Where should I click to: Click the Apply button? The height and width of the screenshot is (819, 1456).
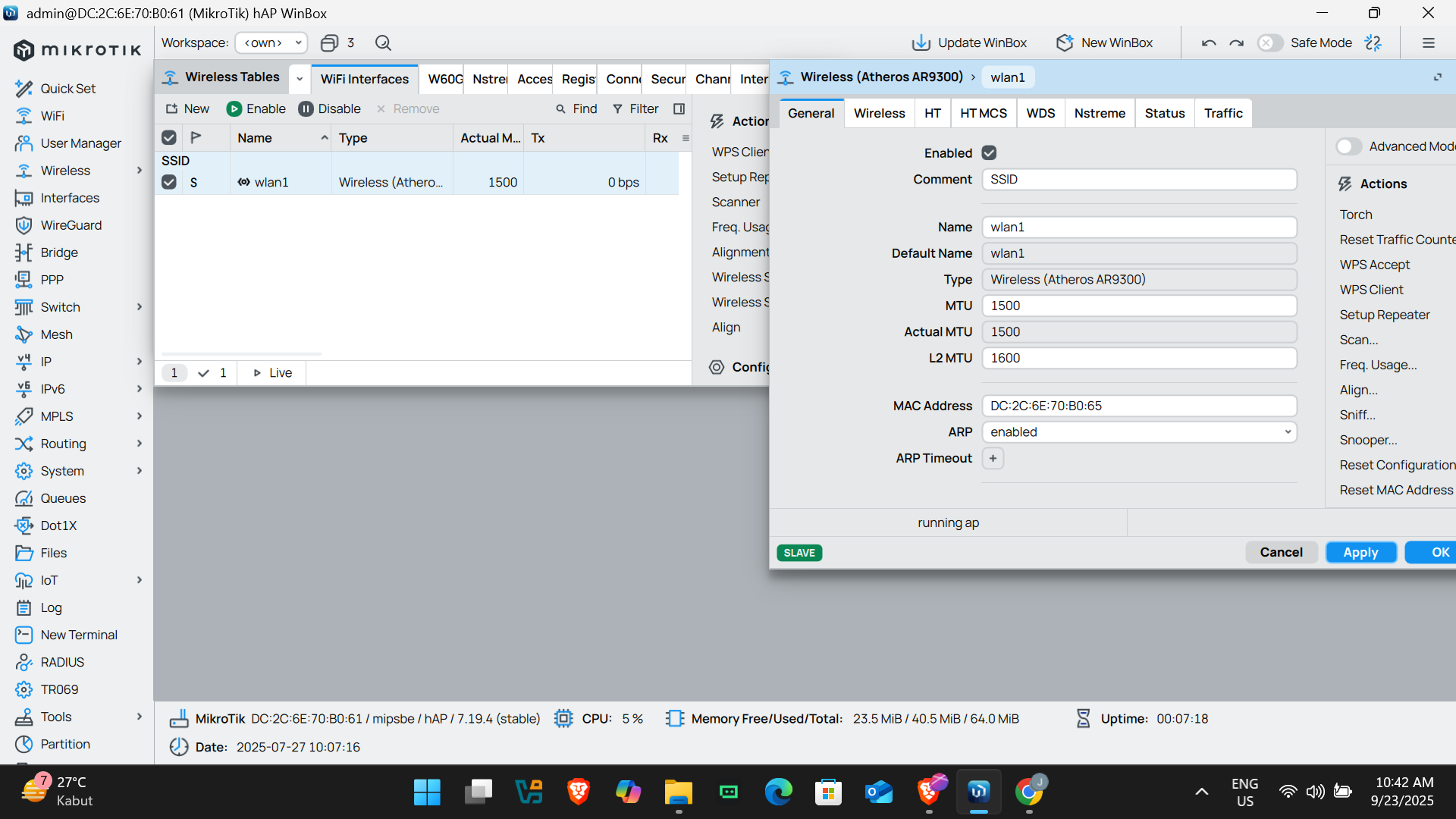tap(1360, 552)
